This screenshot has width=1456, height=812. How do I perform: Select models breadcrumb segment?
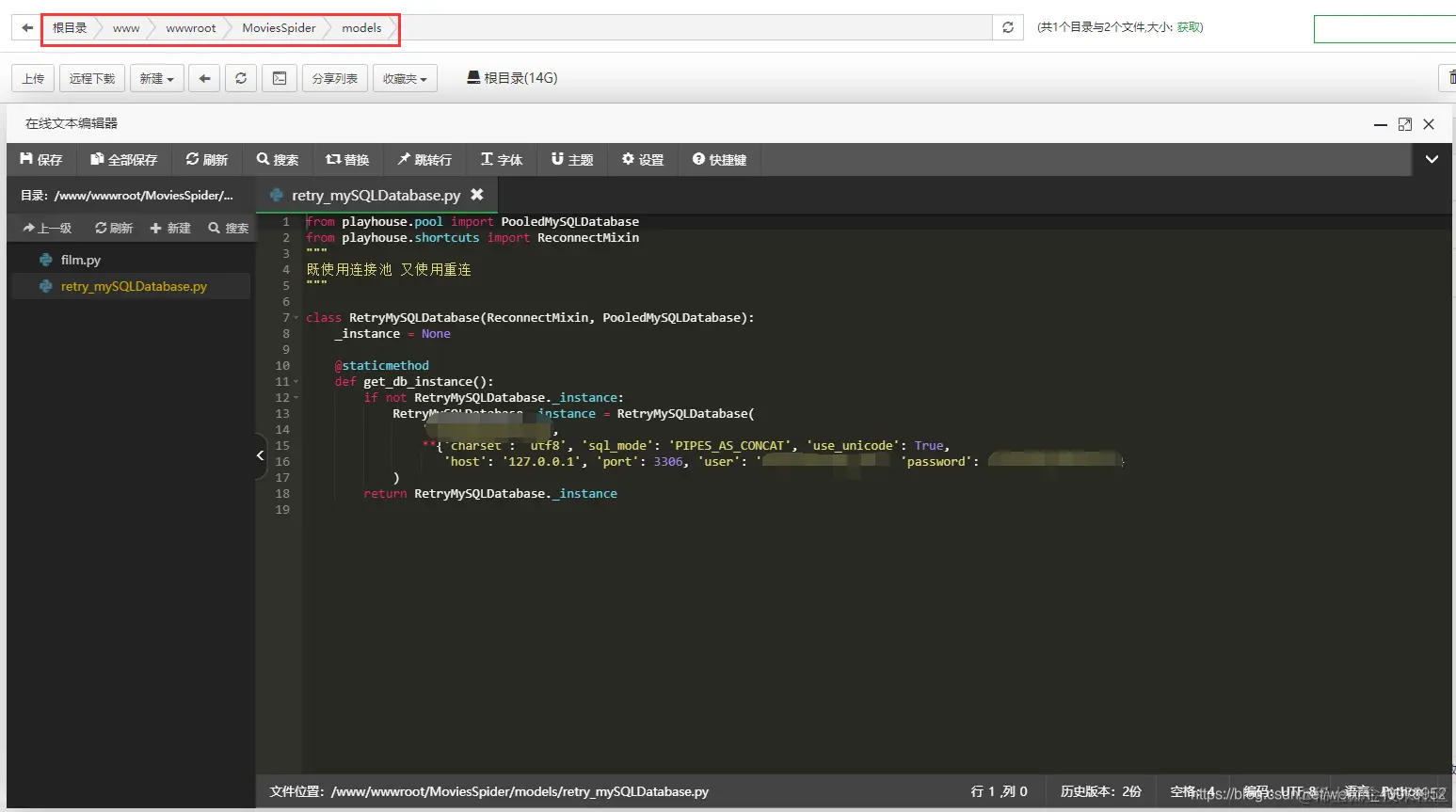pos(361,28)
